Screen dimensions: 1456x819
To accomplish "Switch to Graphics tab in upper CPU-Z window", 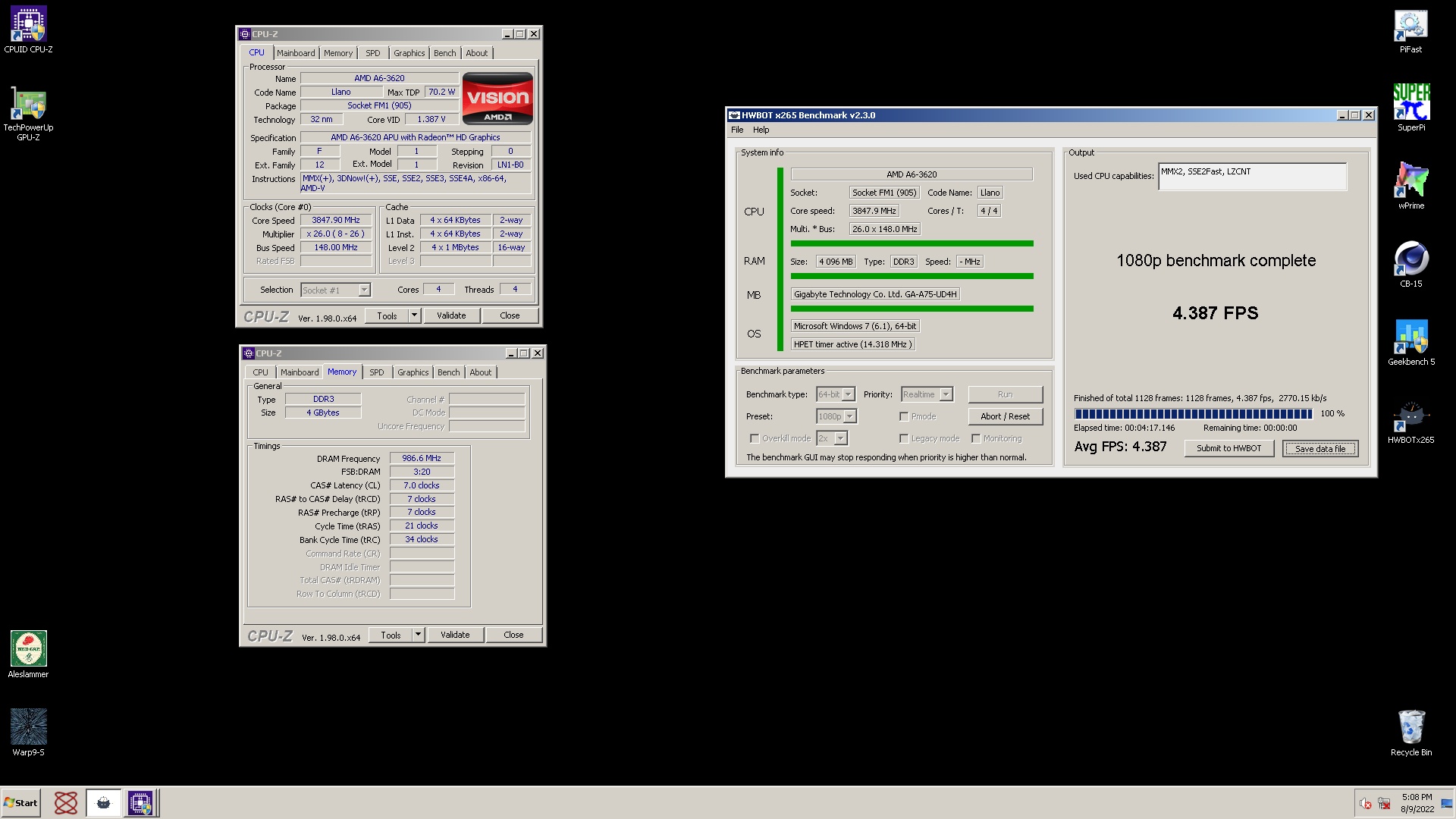I will 409,53.
